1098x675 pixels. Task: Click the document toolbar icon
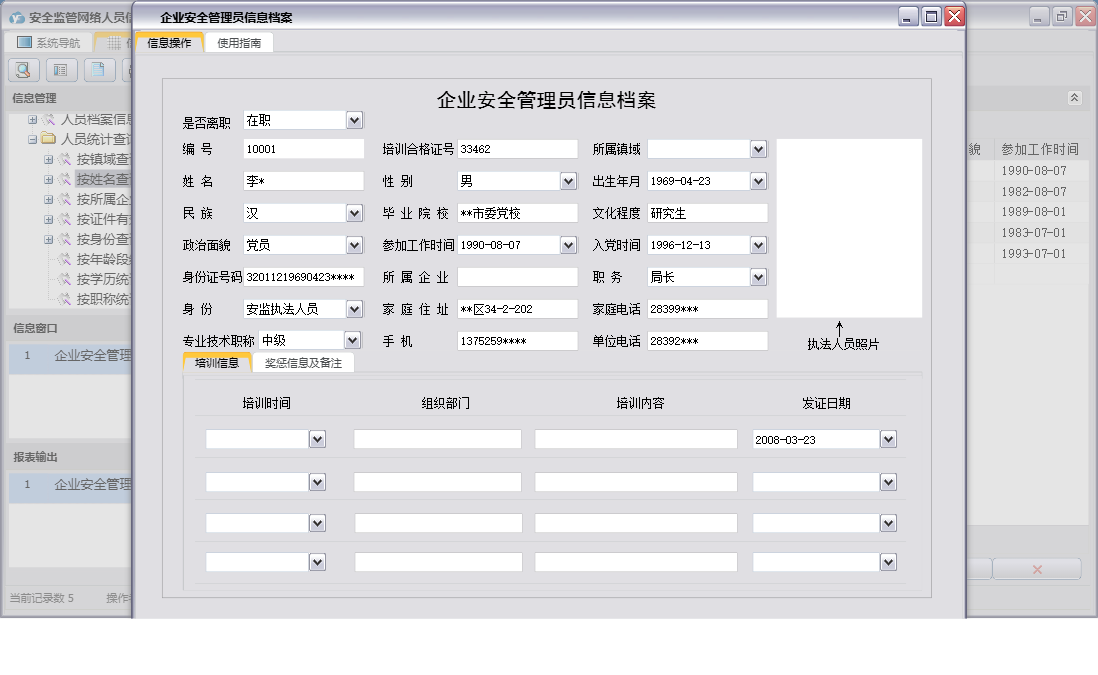(100, 70)
